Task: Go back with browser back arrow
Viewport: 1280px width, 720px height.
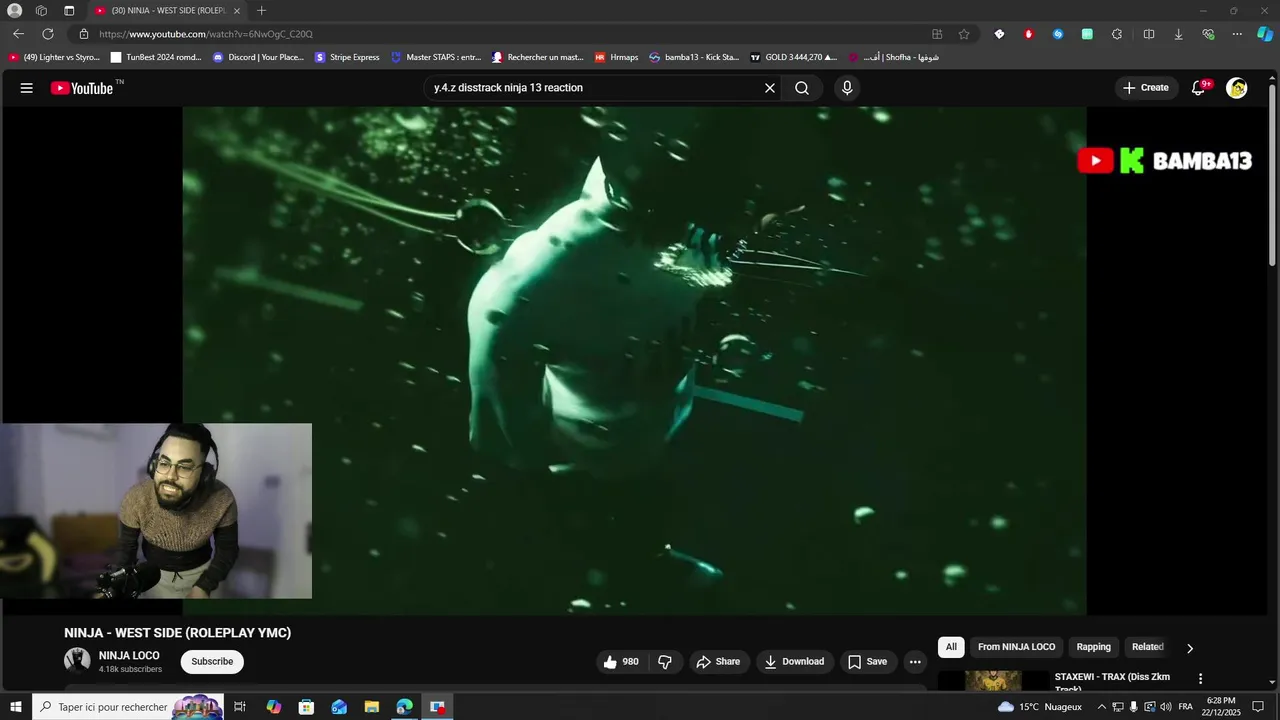Action: click(18, 34)
